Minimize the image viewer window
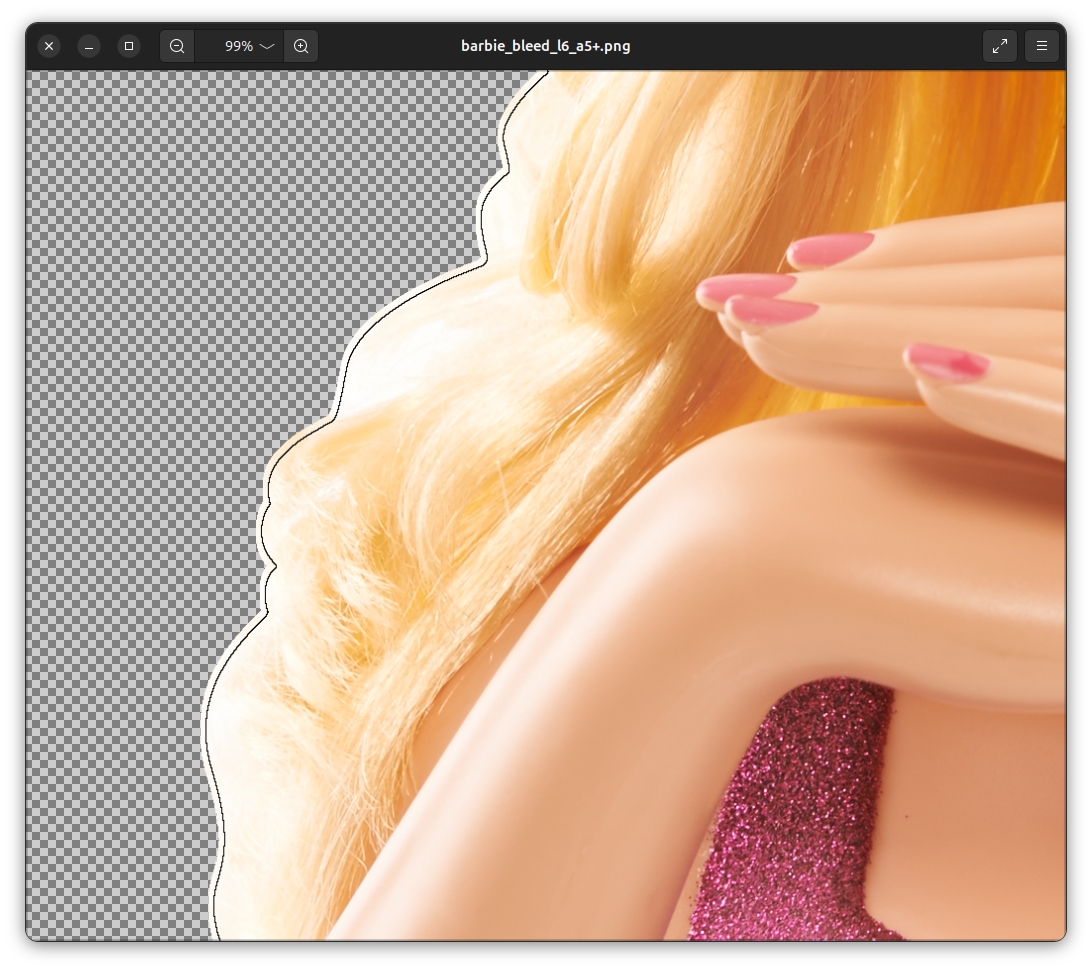Viewport: 1092px width, 970px height. pyautogui.click(x=89, y=46)
